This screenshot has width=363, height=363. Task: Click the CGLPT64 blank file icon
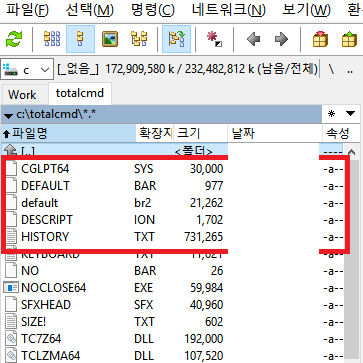pos(11,168)
